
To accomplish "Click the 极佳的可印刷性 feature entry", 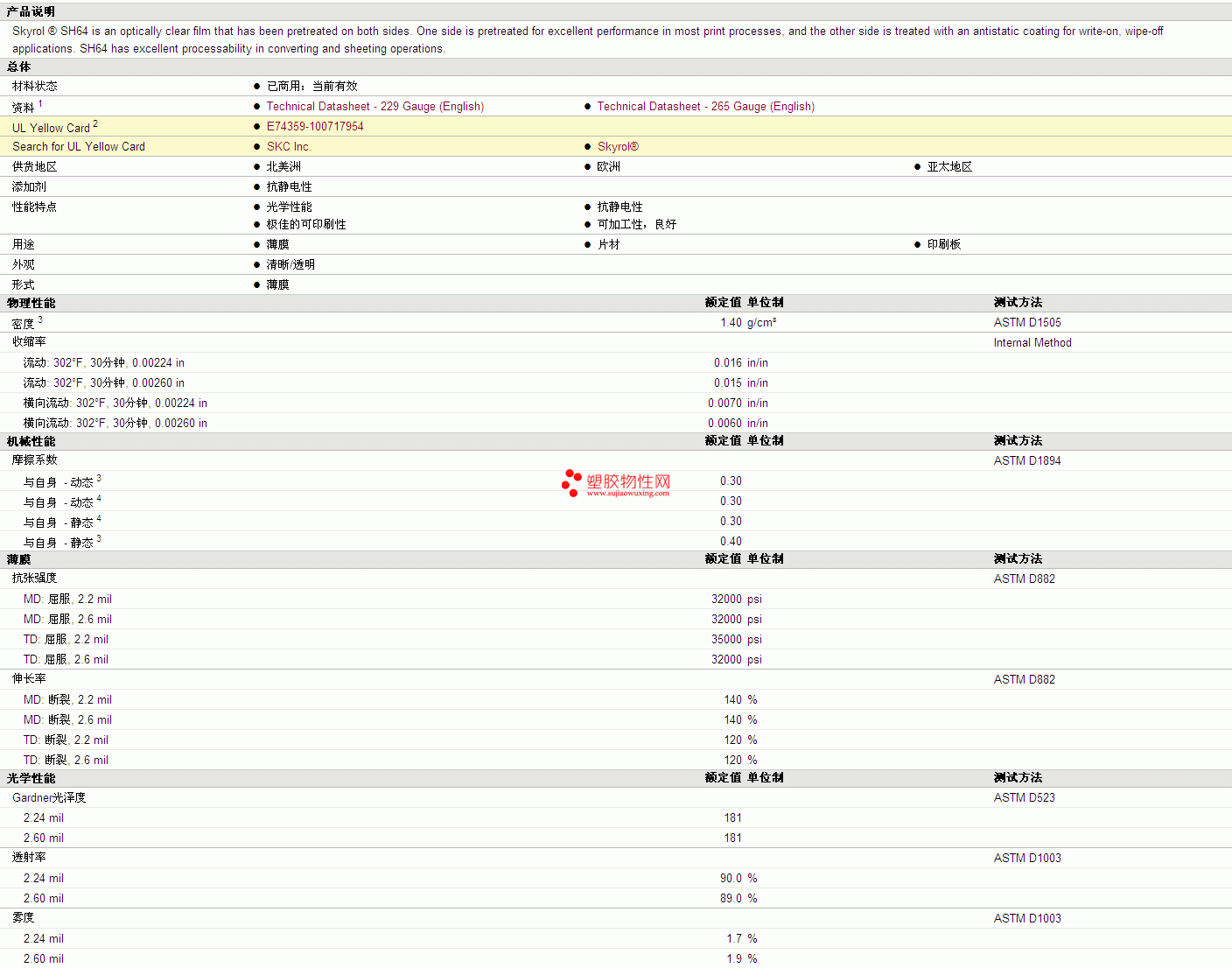I will [x=306, y=224].
